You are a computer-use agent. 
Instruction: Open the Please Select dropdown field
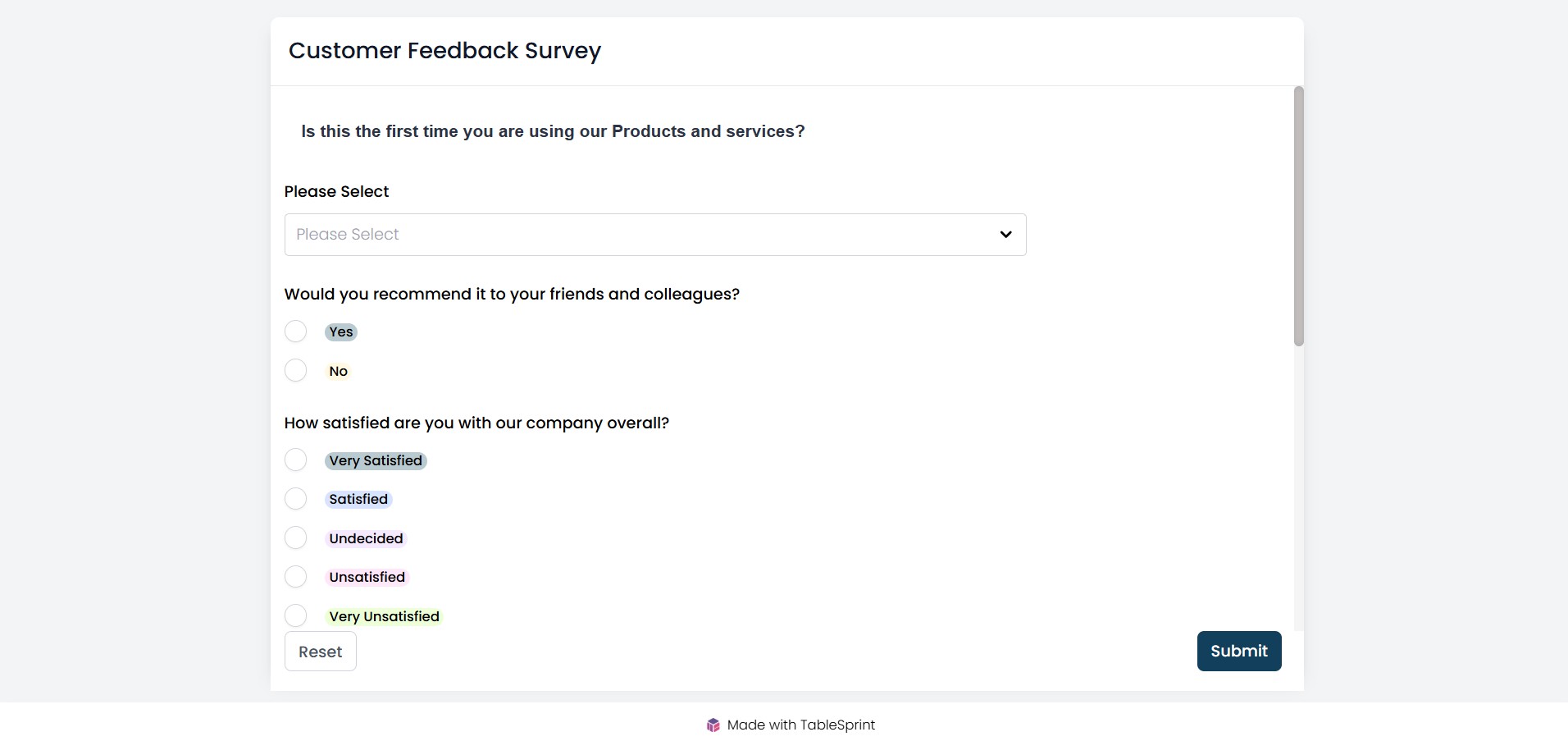click(655, 235)
